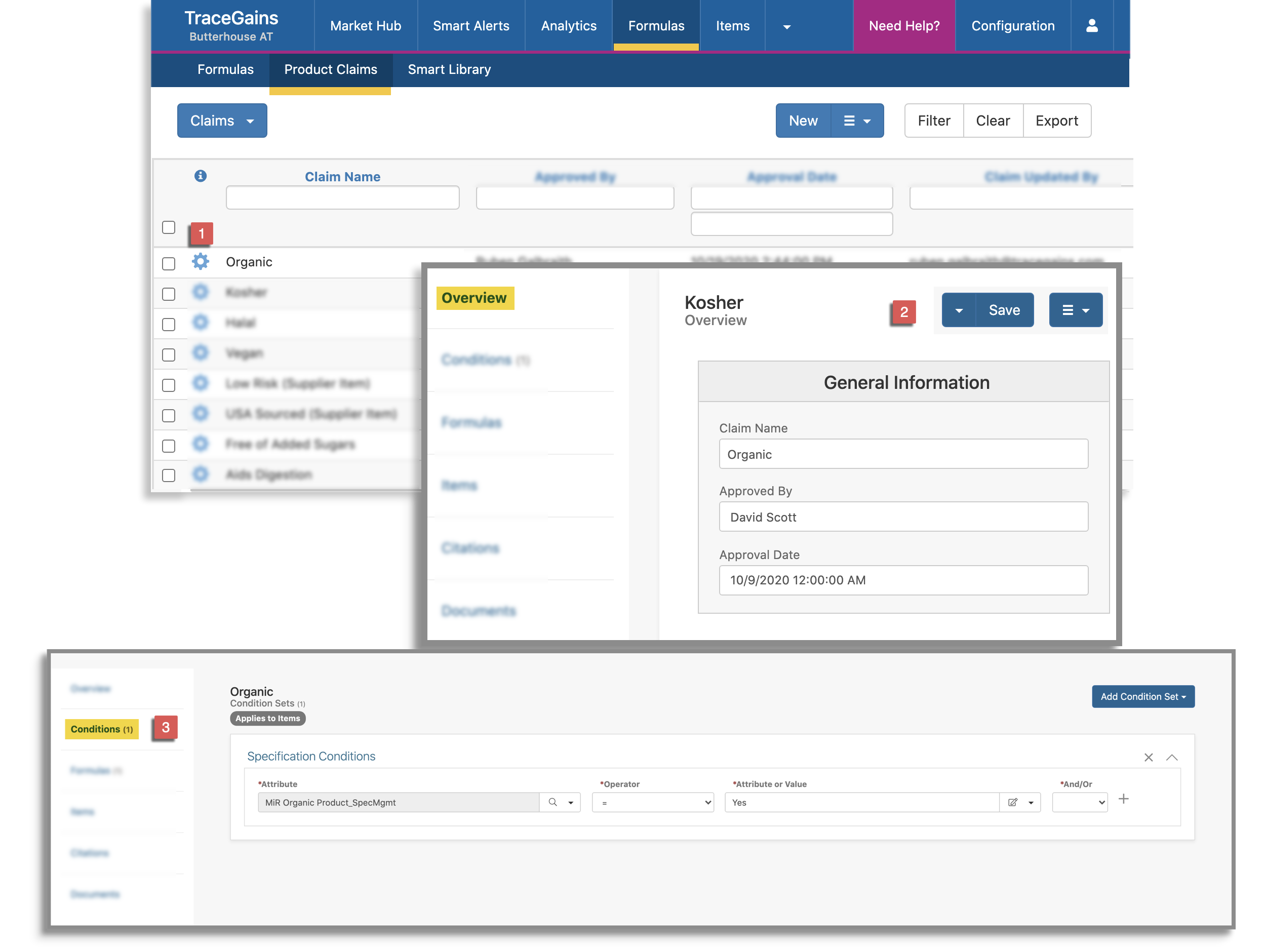Expand the Claims dropdown button

pyautogui.click(x=222, y=121)
